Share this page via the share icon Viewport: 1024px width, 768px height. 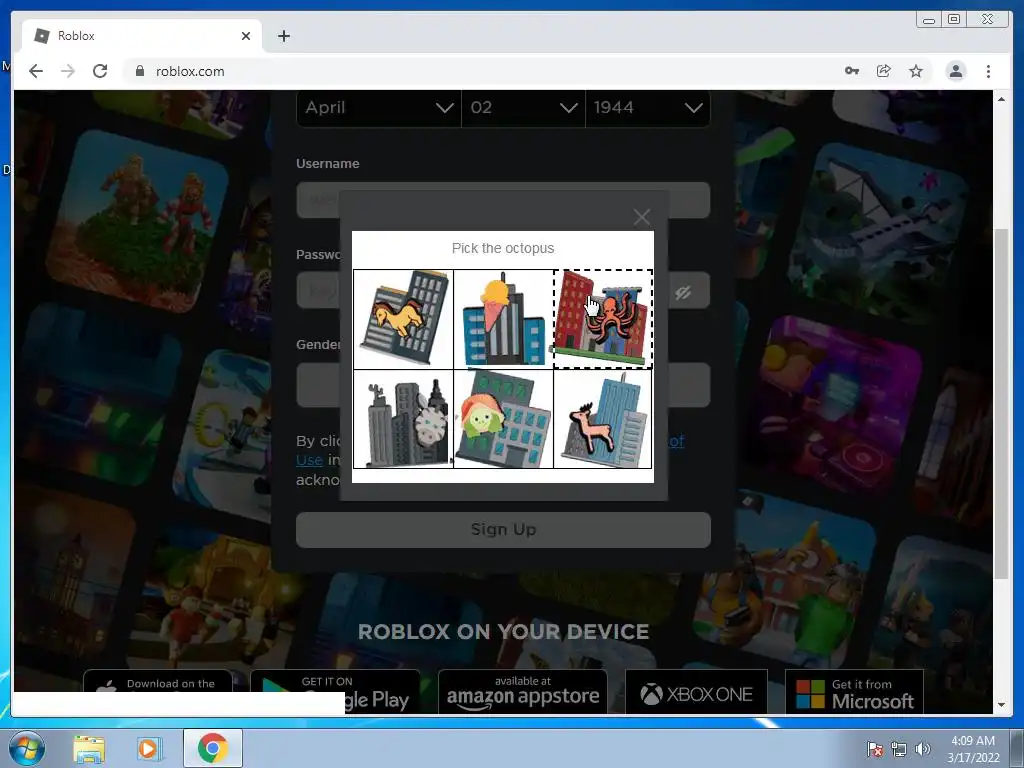click(x=884, y=71)
